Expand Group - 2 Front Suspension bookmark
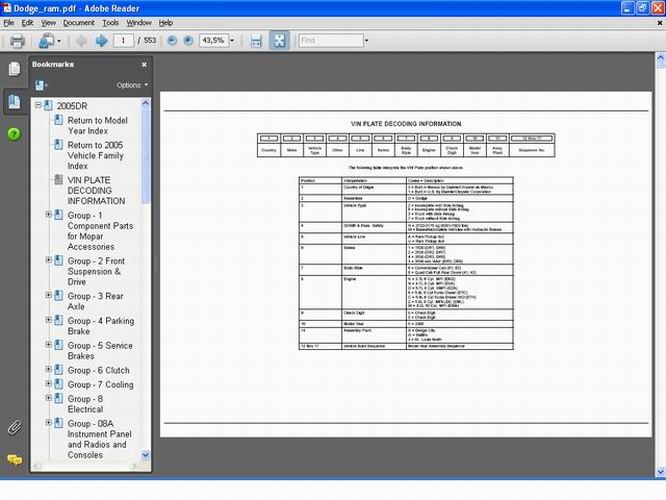 (48, 260)
